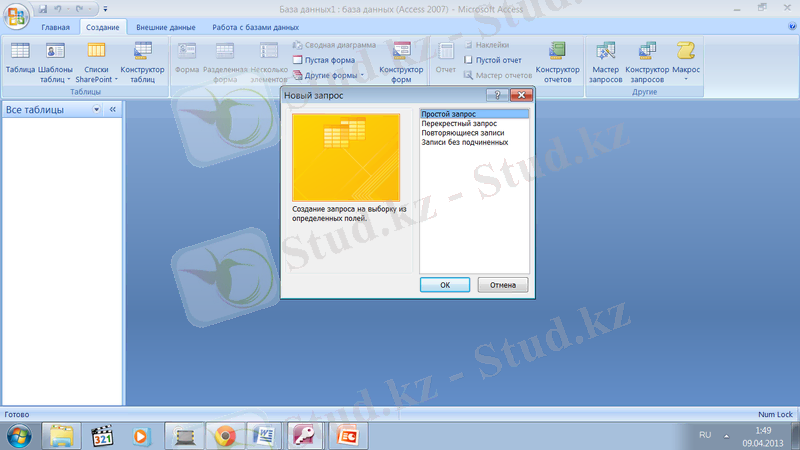
Task: Click the Форма icon
Action: click(x=187, y=58)
